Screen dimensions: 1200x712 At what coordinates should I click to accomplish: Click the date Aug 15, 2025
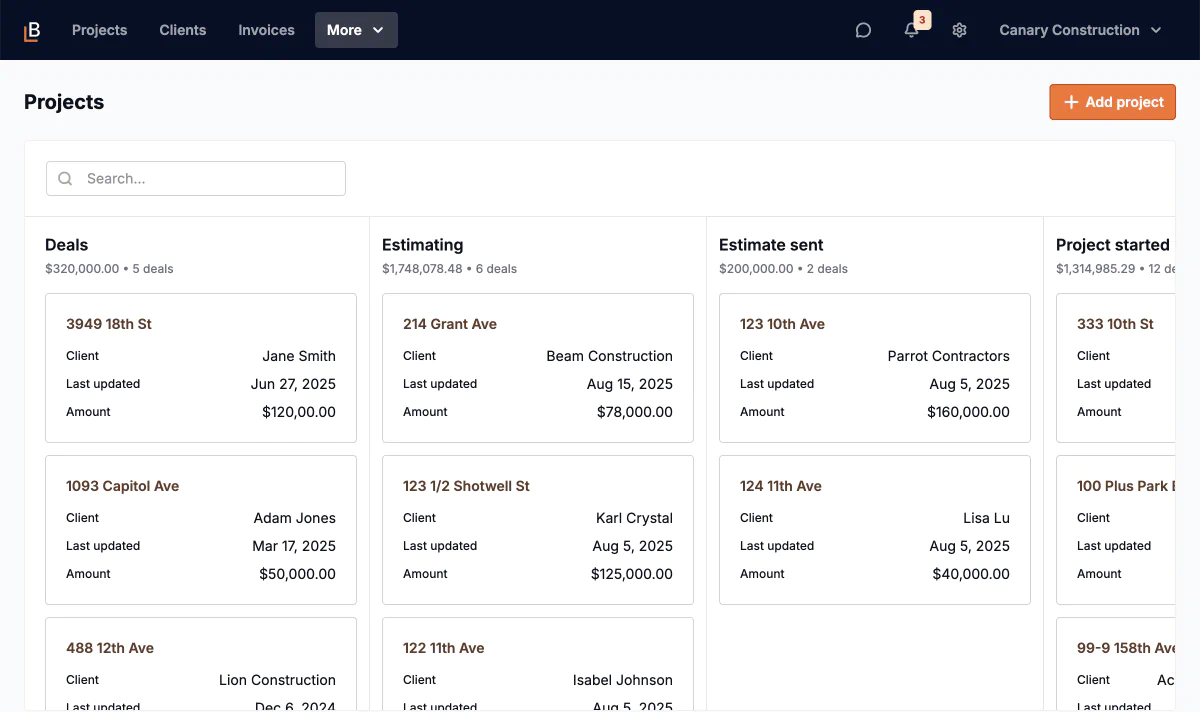point(630,384)
